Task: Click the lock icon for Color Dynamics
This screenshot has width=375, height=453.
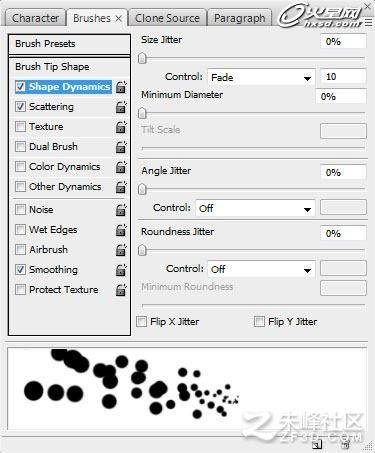Action: [121, 167]
